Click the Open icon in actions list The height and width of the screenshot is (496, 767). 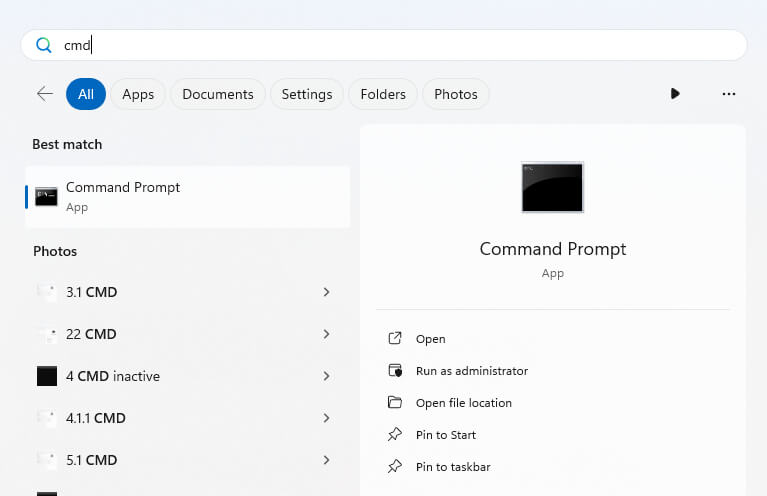pyautogui.click(x=395, y=339)
